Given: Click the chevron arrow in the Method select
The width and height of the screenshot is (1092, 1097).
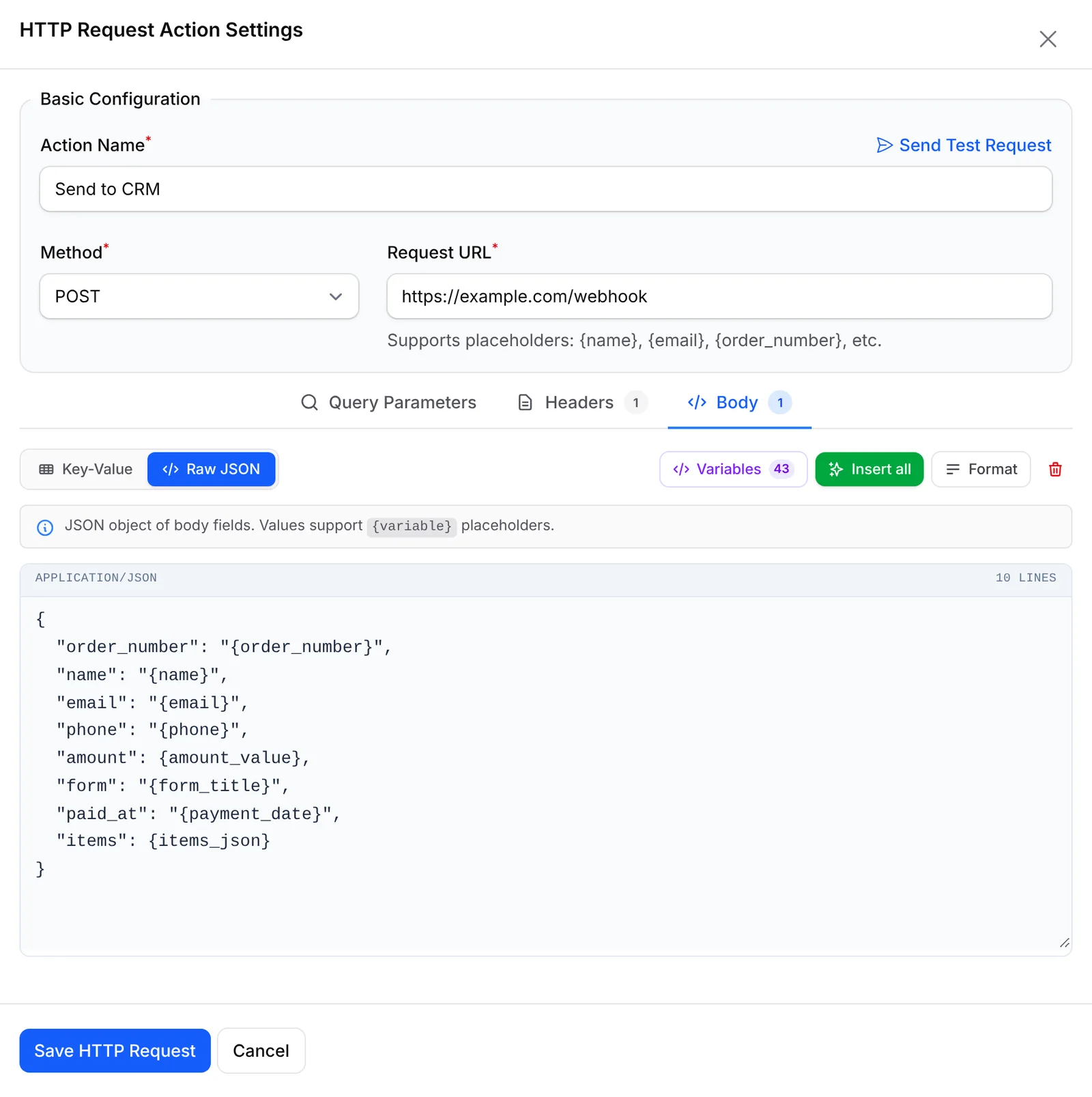Looking at the screenshot, I should [x=335, y=296].
